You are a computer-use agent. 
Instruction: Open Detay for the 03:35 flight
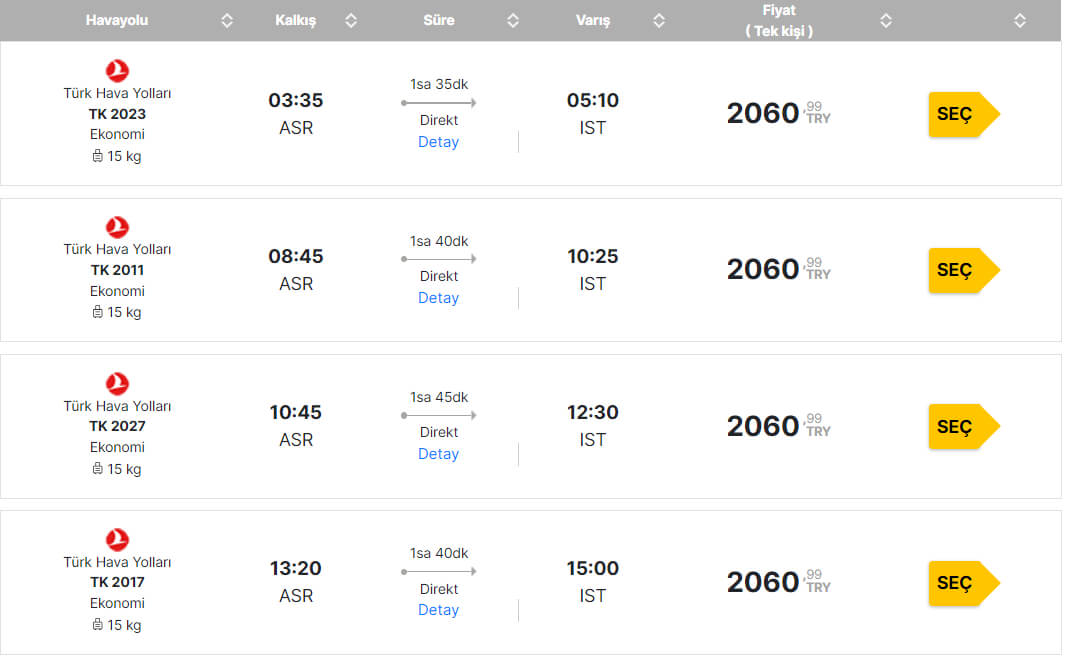point(438,142)
